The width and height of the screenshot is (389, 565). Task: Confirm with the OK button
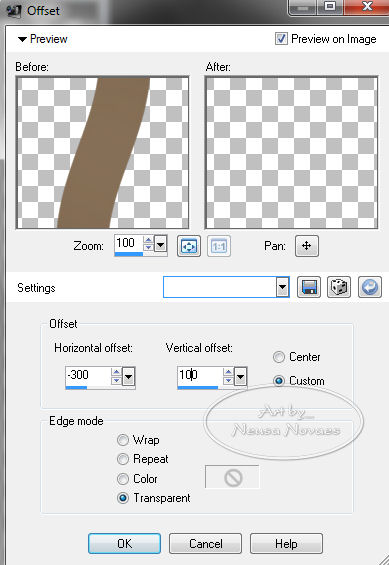click(124, 543)
